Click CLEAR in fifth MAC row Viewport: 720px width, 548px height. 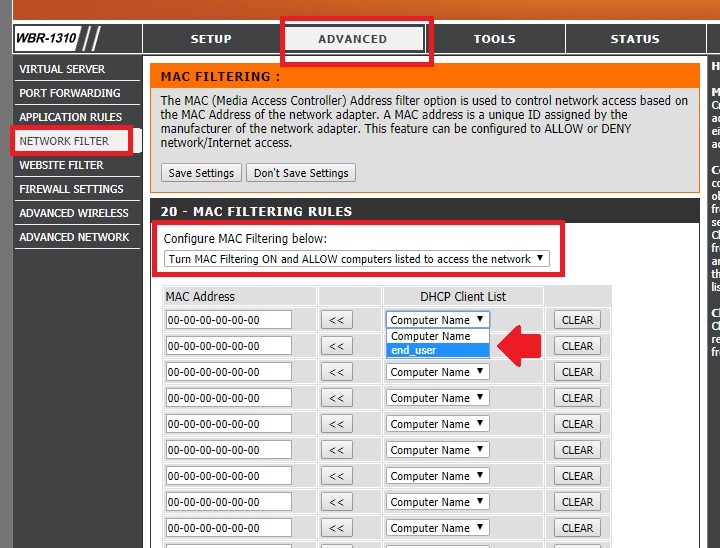577,424
